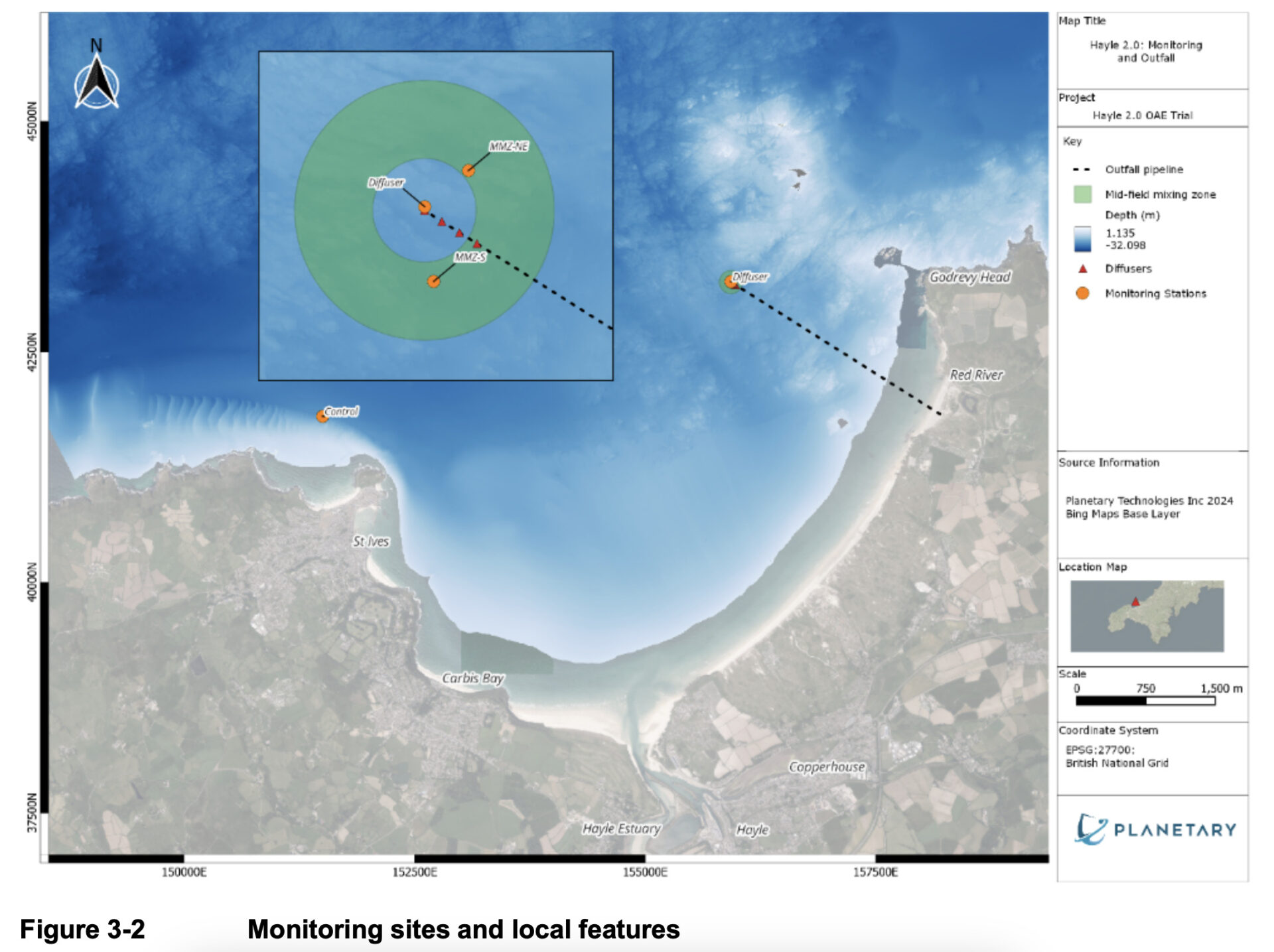Click the 'EPSG:27700:' coordinate text
Viewport: 1274px width, 952px height.
1100,750
